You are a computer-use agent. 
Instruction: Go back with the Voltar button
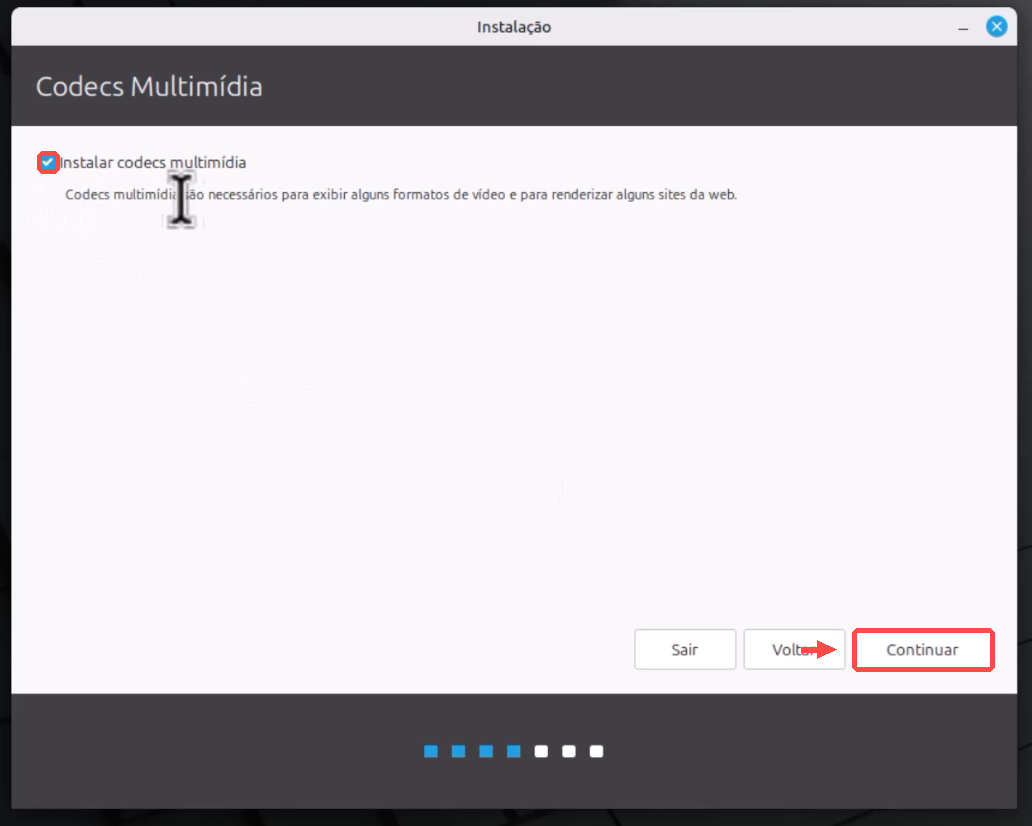pos(794,650)
